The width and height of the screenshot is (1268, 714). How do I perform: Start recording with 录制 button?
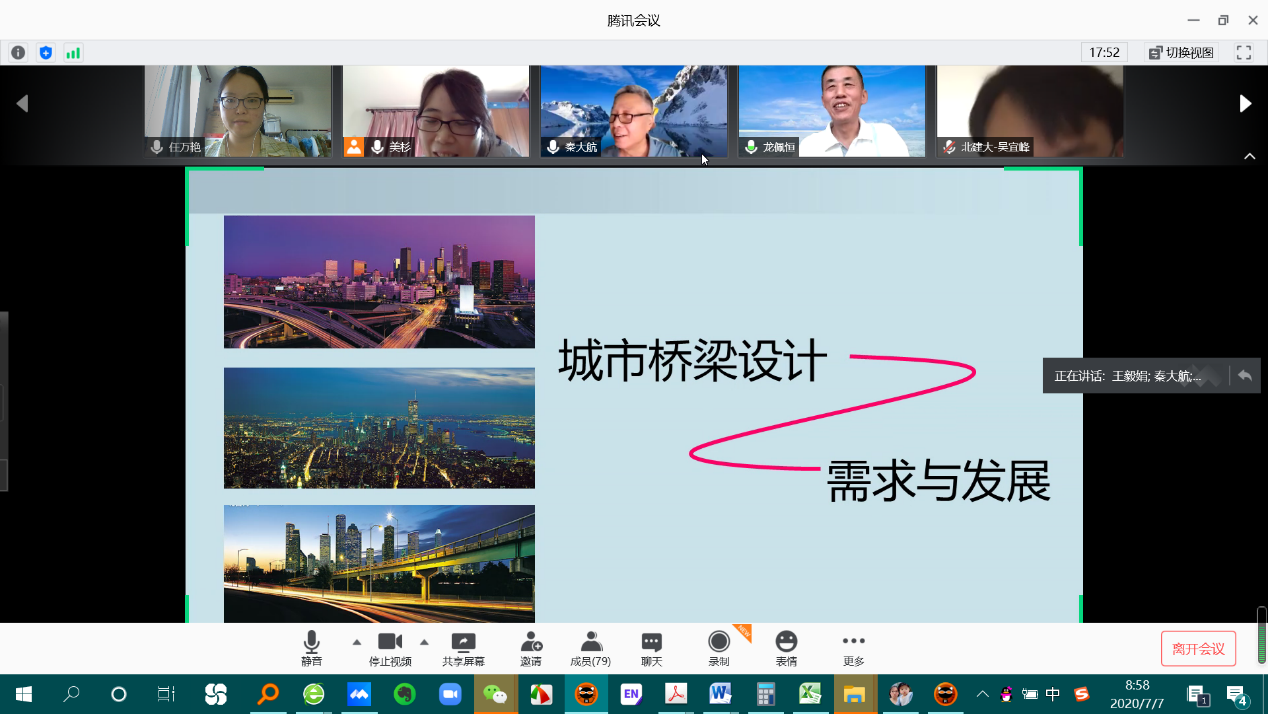(718, 648)
